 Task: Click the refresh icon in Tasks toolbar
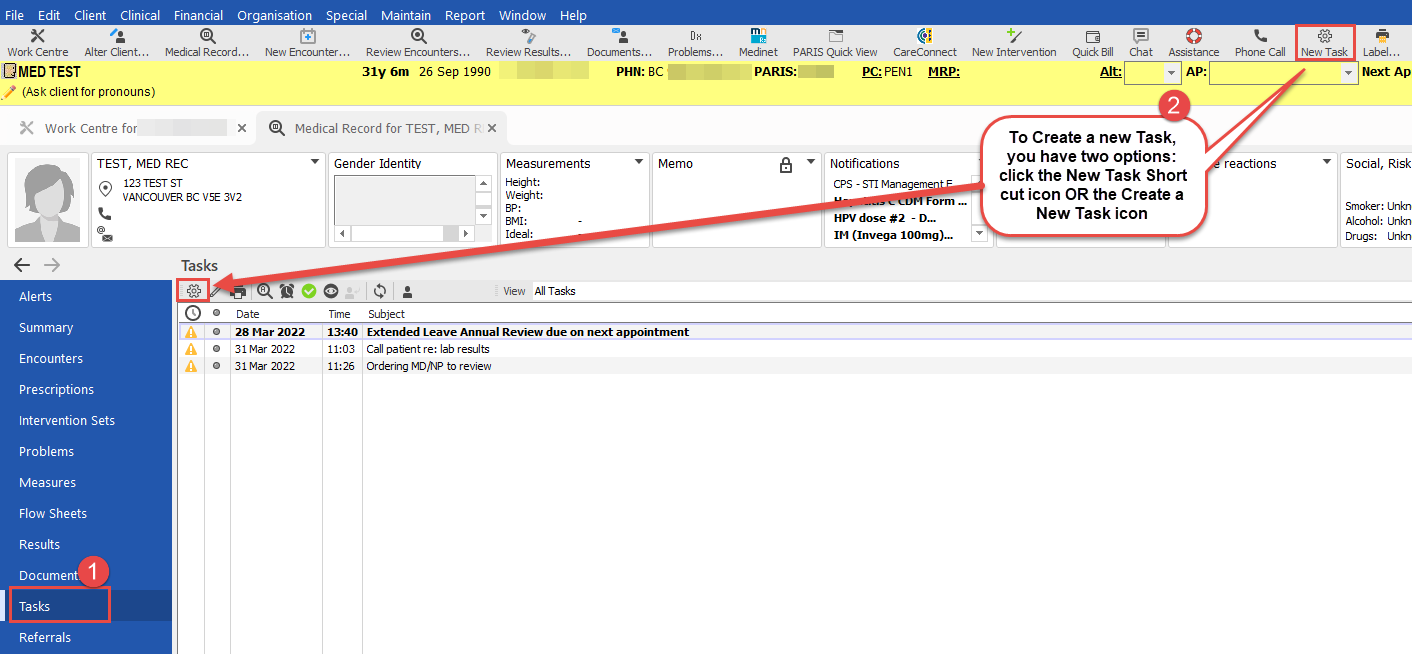(380, 291)
